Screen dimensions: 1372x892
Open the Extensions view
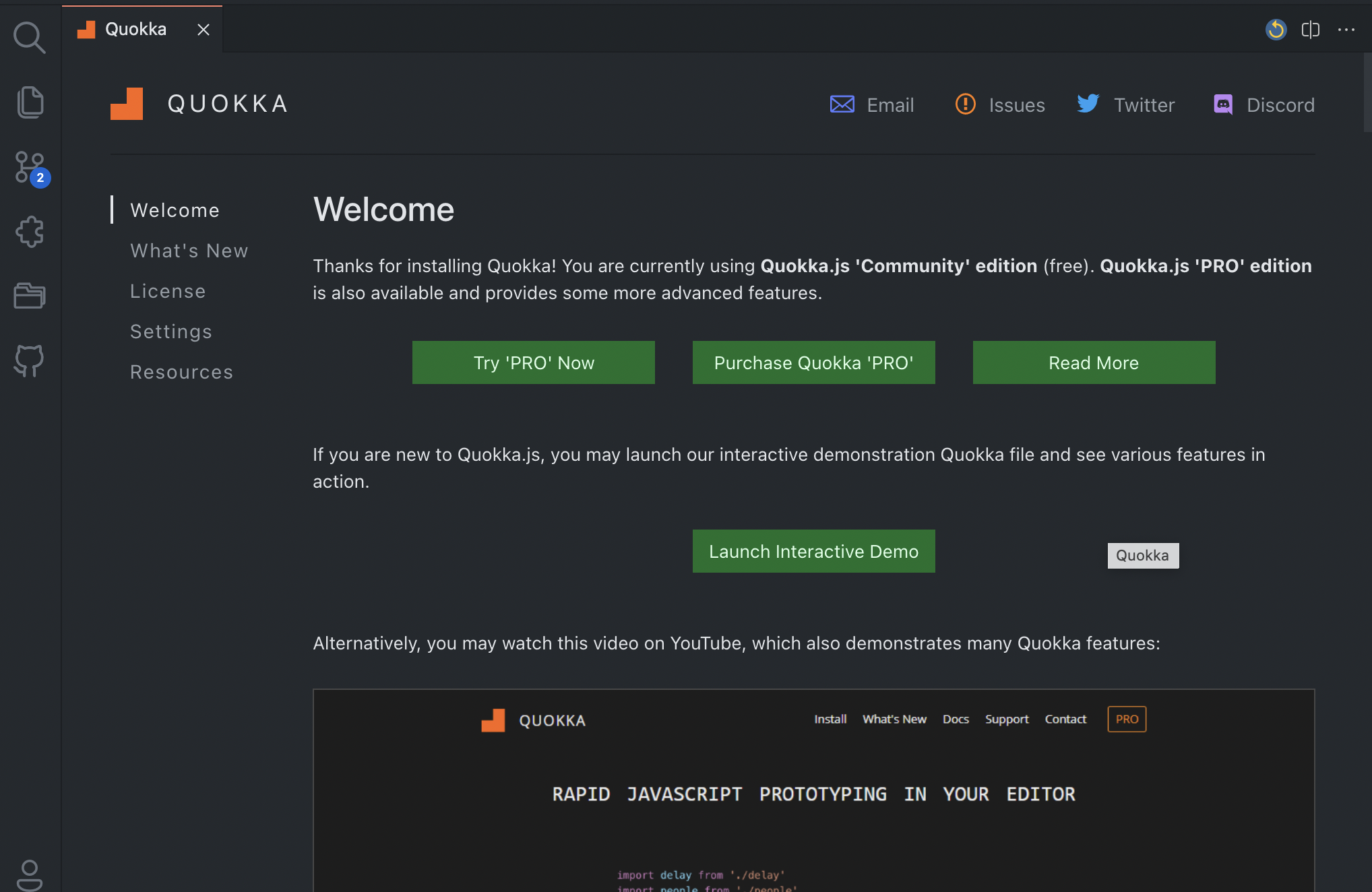[x=30, y=232]
